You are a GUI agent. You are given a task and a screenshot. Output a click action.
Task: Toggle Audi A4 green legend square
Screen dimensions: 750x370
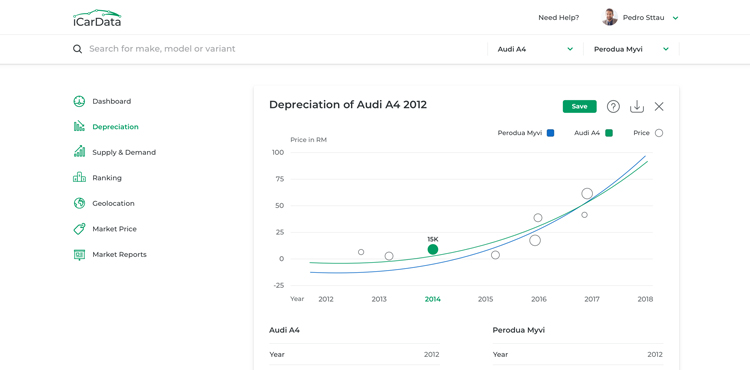[x=609, y=133]
